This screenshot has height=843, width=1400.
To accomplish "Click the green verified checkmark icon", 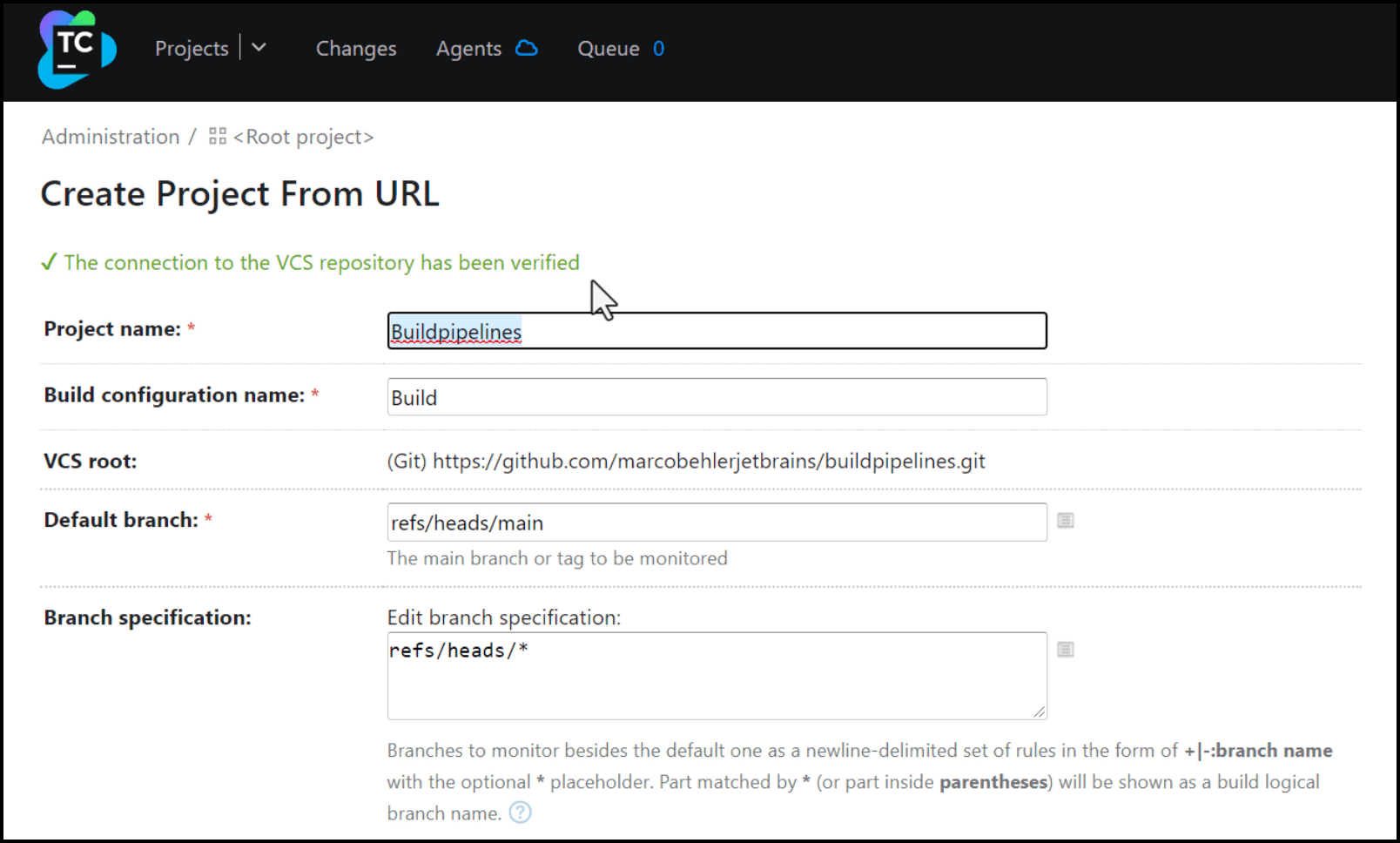I will coord(49,262).
